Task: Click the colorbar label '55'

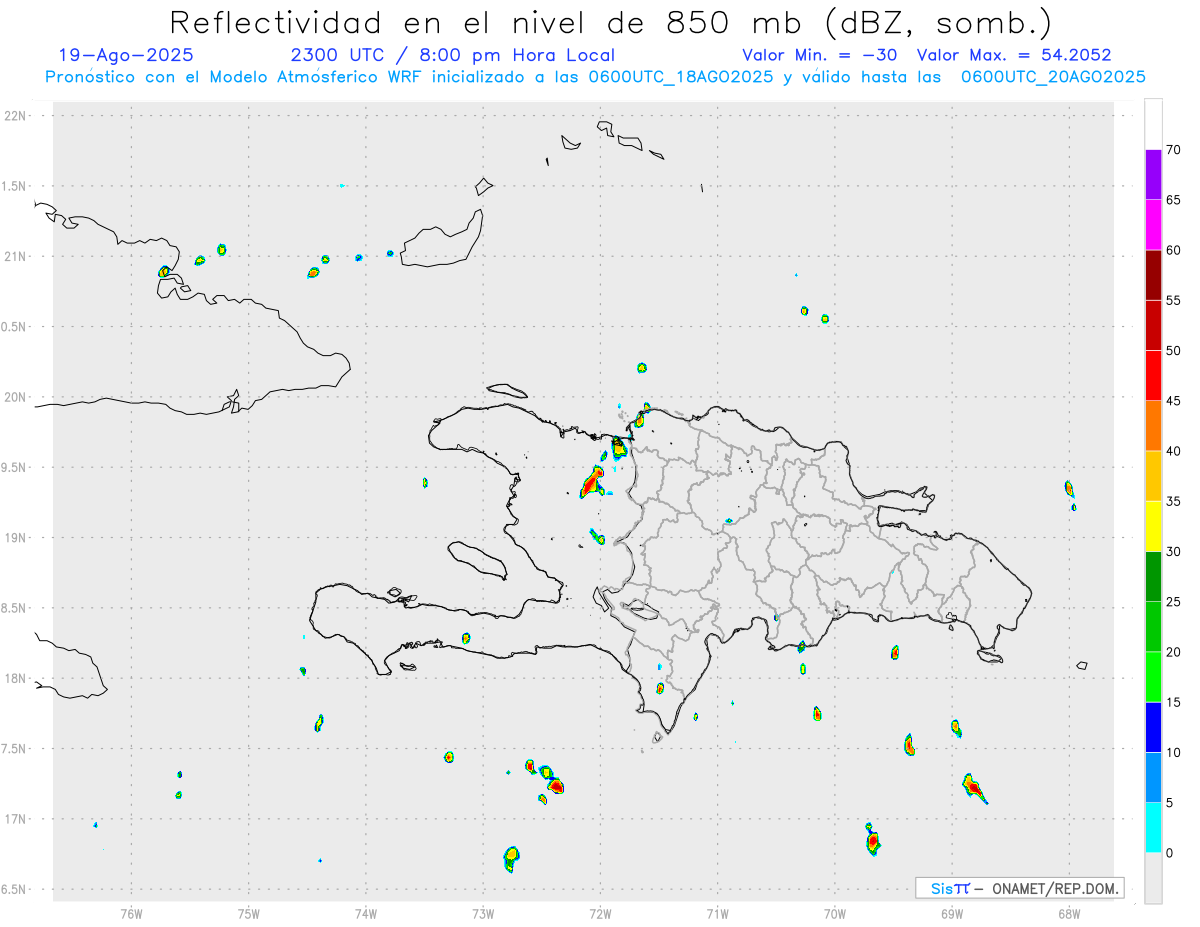Action: tap(1173, 300)
